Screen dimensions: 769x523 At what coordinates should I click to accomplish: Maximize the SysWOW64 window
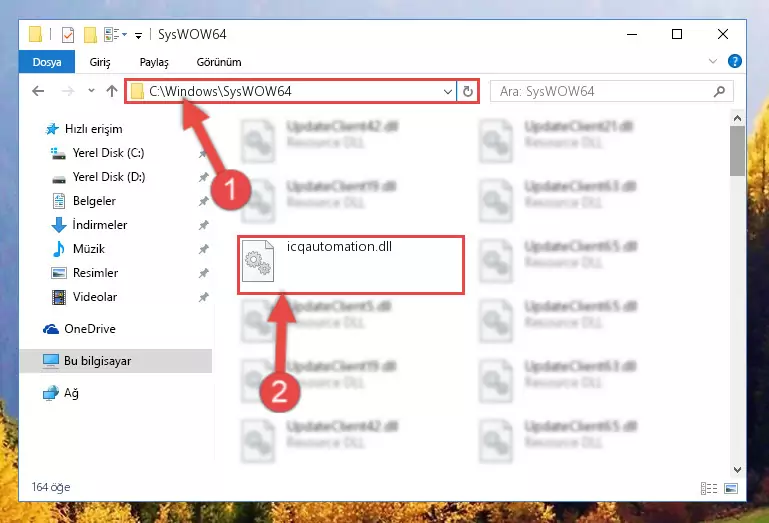click(x=677, y=34)
